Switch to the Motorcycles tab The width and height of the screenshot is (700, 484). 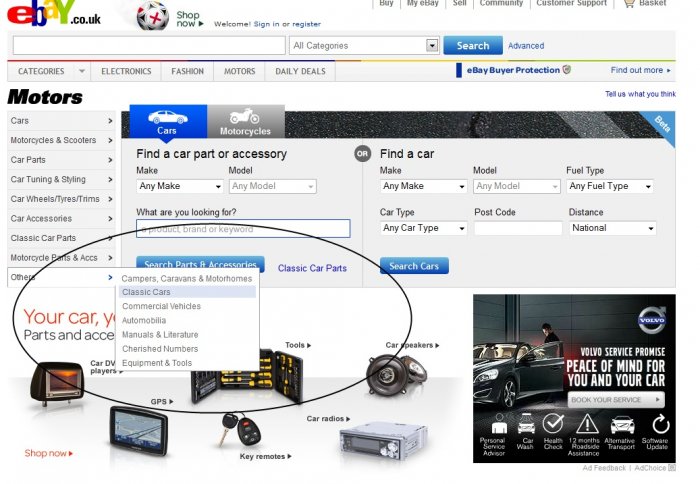click(x=246, y=121)
